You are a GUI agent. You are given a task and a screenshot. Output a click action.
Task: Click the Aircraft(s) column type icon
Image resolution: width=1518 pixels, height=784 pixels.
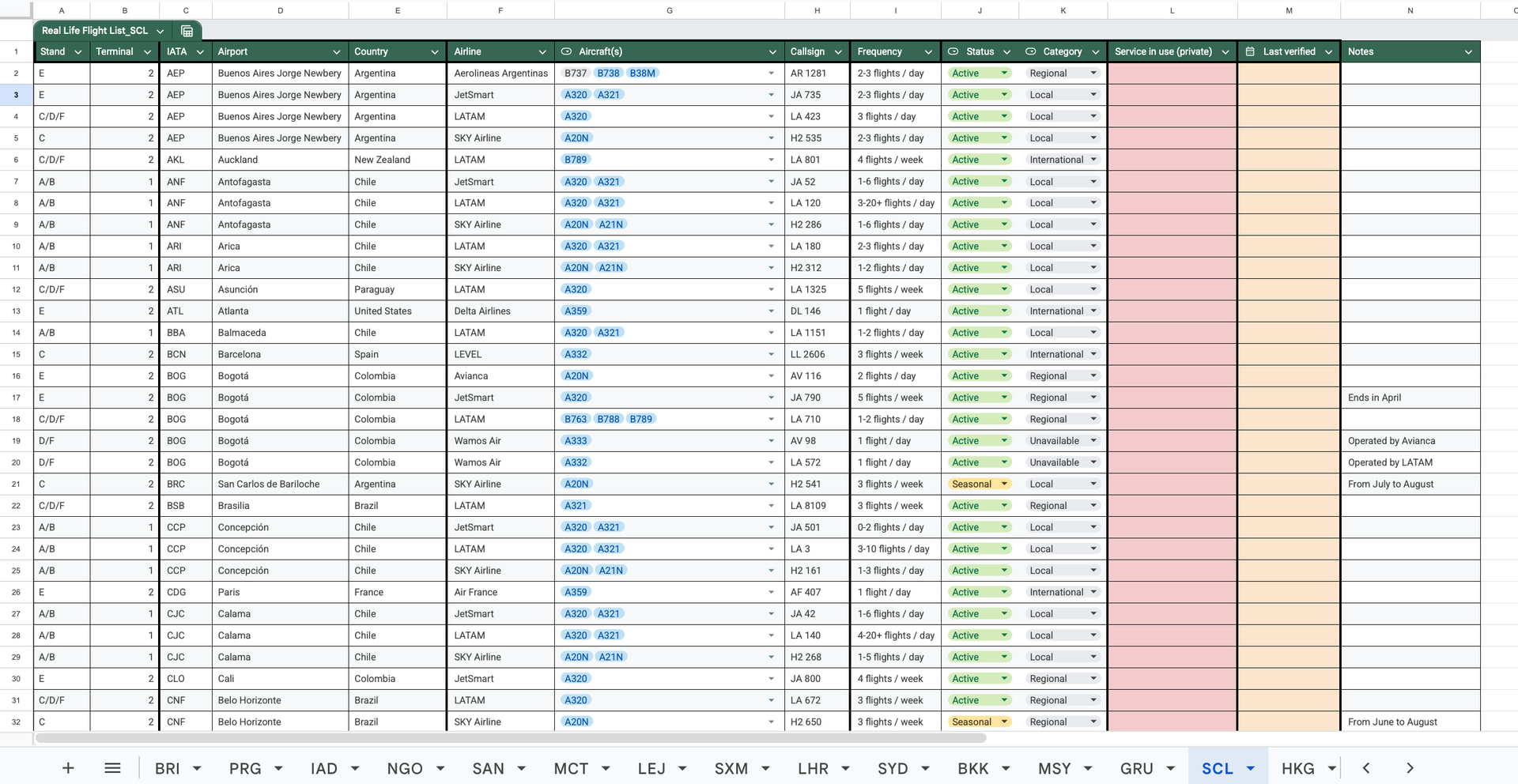pos(566,51)
